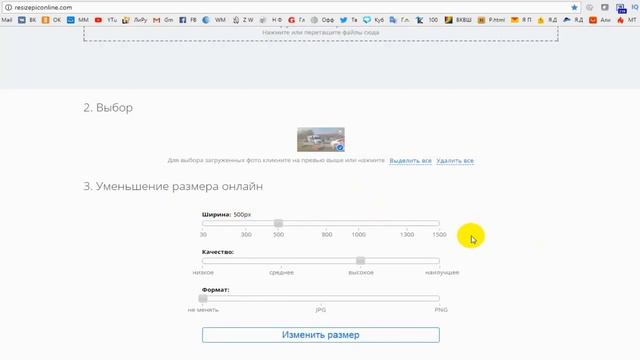The image size is (640, 360).
Task: Open the Гл Google bookmark
Action: (296, 20)
